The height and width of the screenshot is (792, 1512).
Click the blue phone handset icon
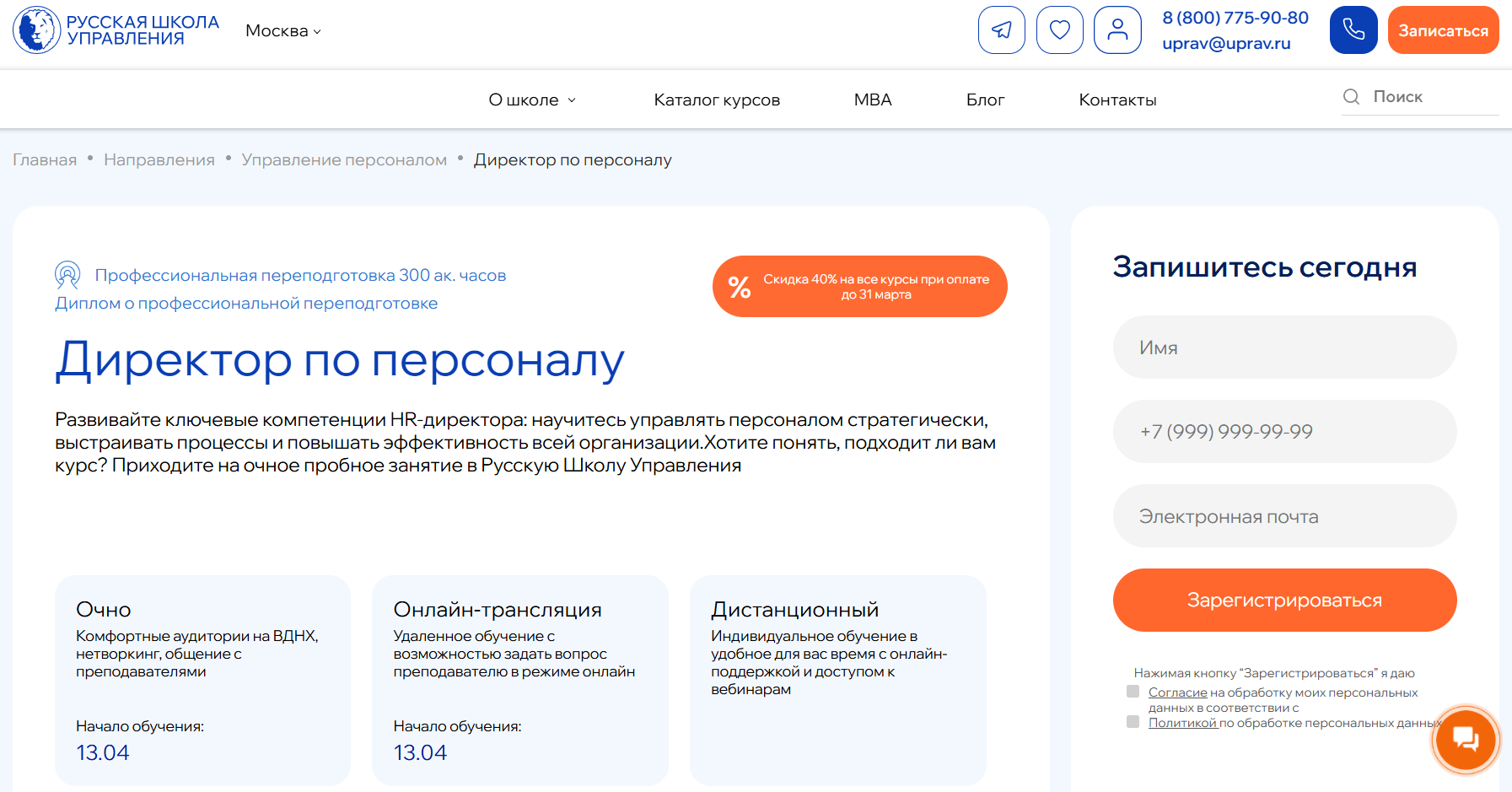(x=1353, y=30)
